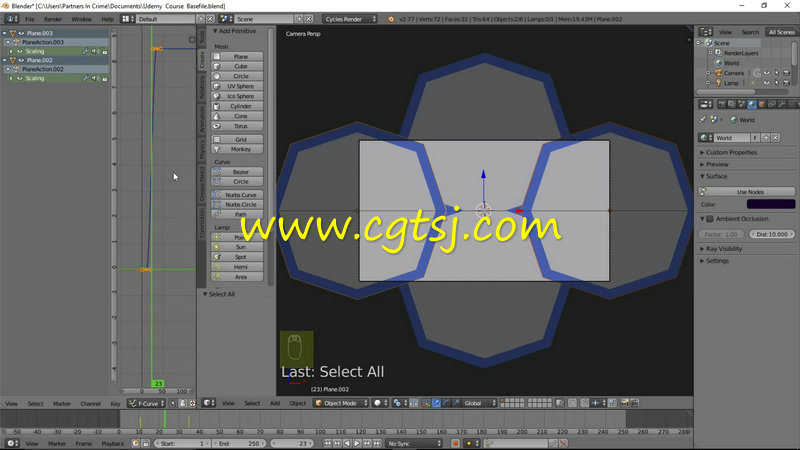Add a Monkey mesh primitive

click(x=237, y=149)
